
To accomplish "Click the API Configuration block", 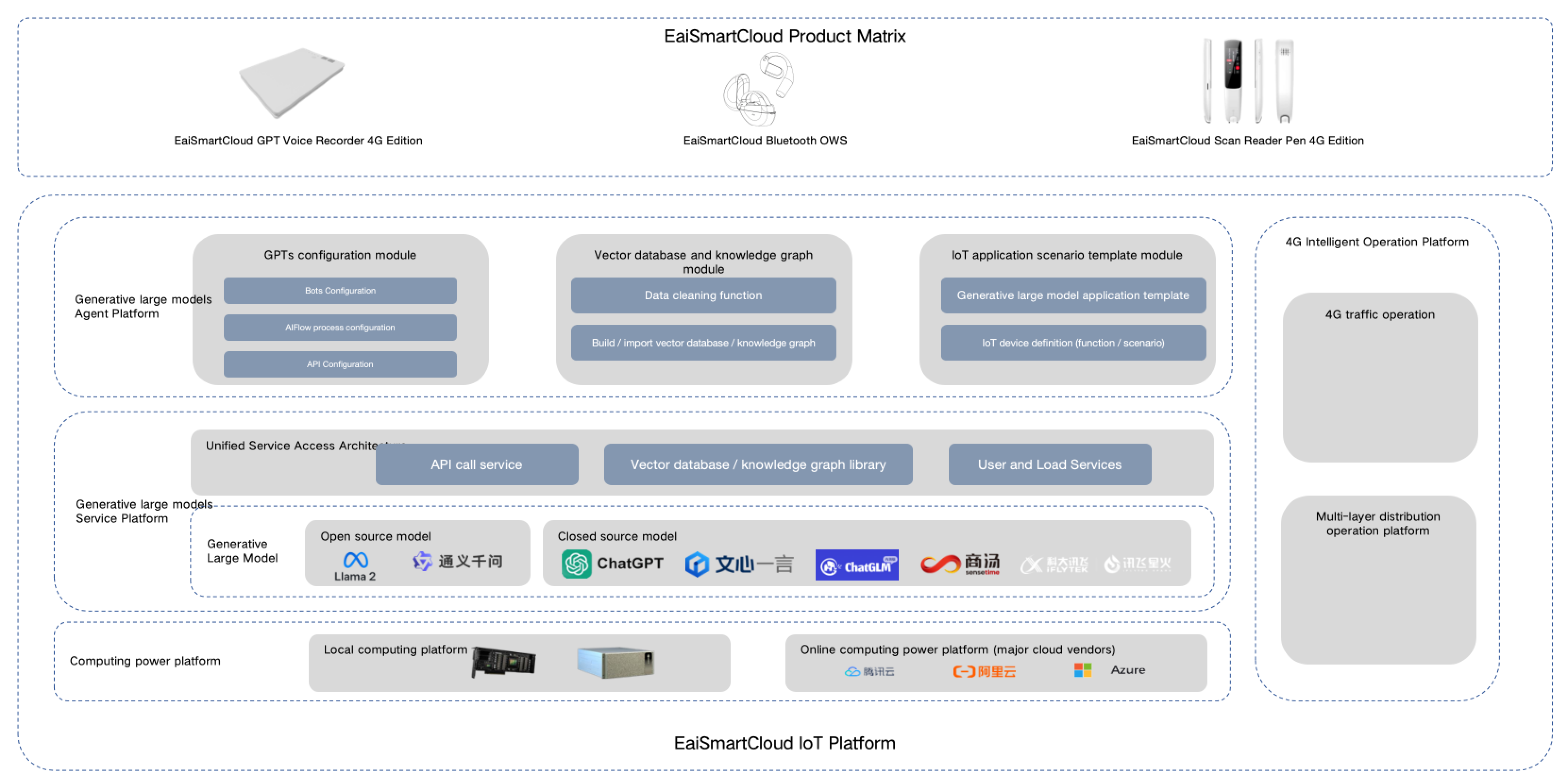I will pyautogui.click(x=340, y=364).
